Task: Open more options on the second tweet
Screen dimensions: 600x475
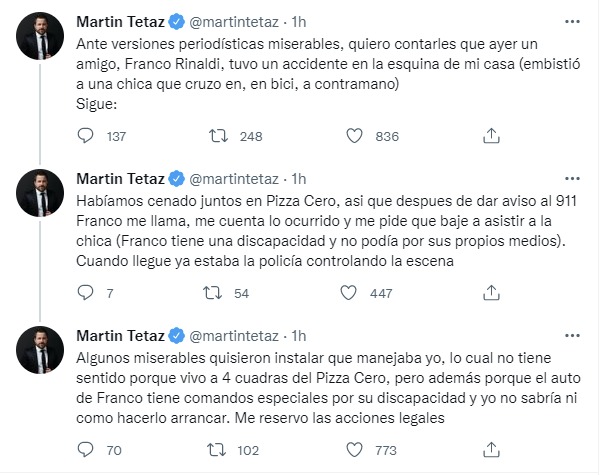Action: pos(570,178)
